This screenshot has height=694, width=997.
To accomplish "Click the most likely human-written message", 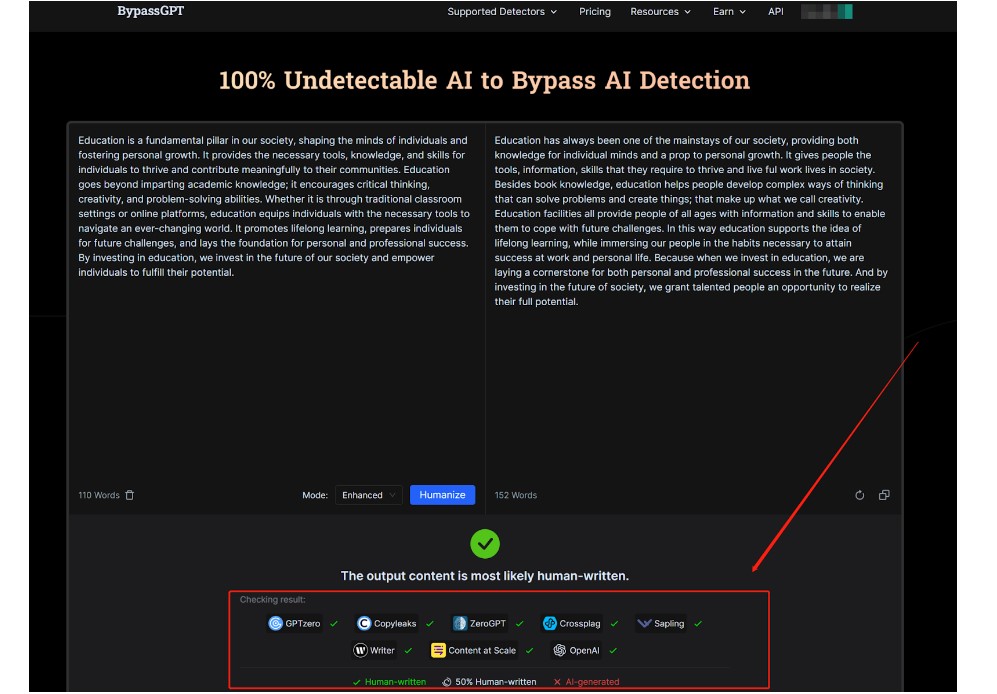I will click(485, 576).
